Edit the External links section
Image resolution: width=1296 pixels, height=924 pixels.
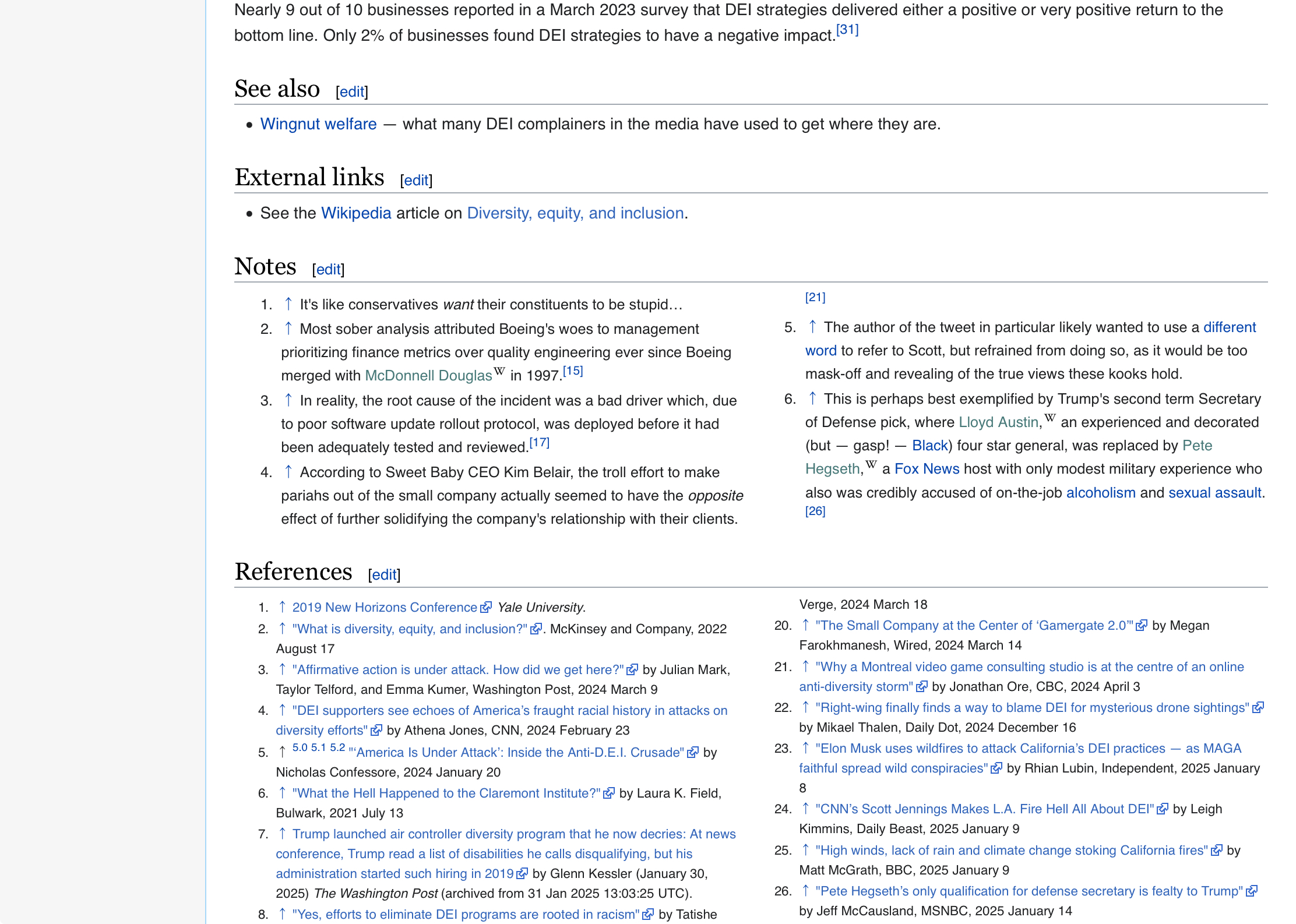coord(416,180)
